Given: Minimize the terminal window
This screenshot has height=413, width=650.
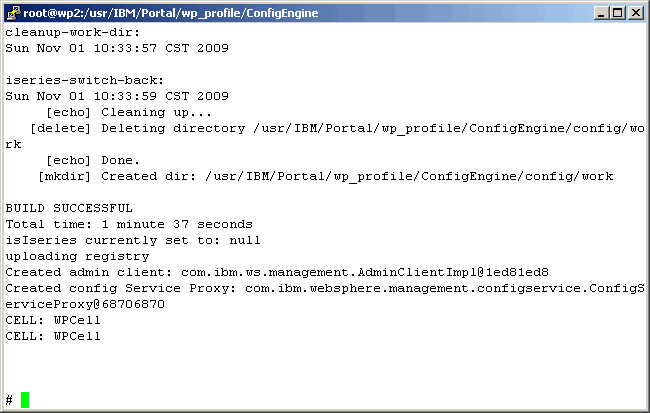Looking at the screenshot, I should click(601, 12).
